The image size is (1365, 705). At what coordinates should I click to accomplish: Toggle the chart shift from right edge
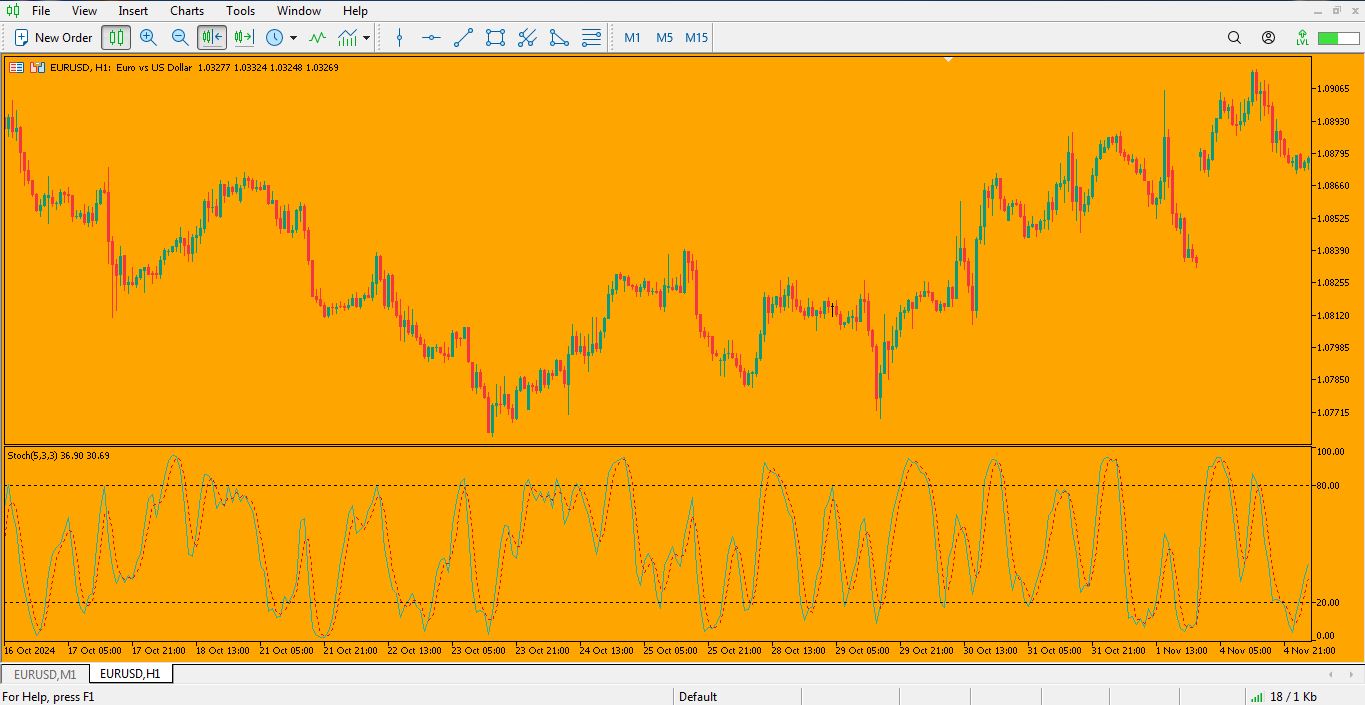tap(241, 37)
